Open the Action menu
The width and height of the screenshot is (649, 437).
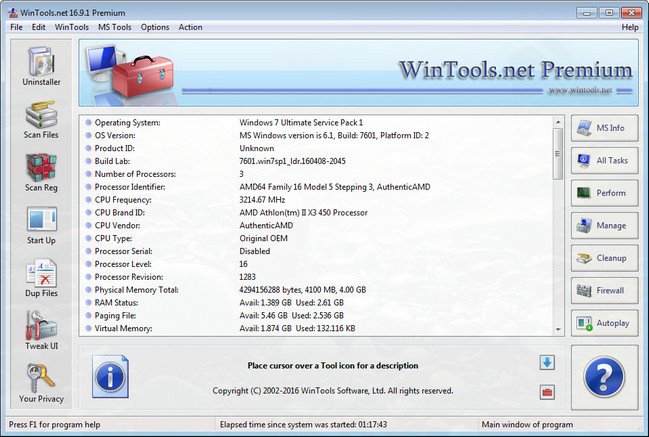point(190,27)
